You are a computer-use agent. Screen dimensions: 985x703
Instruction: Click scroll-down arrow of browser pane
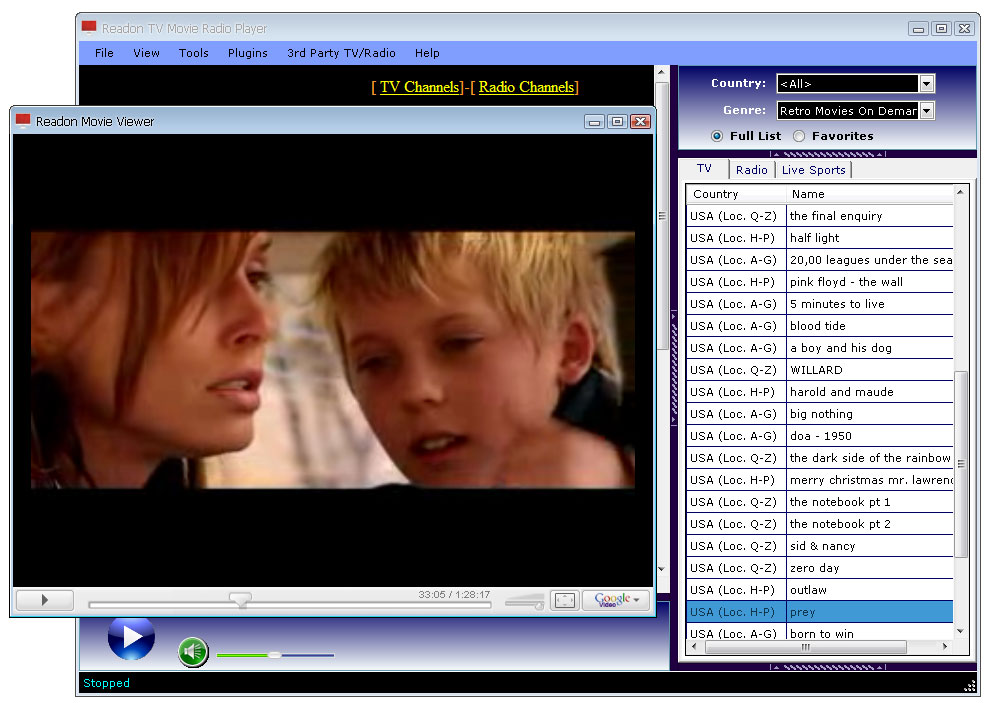[661, 569]
